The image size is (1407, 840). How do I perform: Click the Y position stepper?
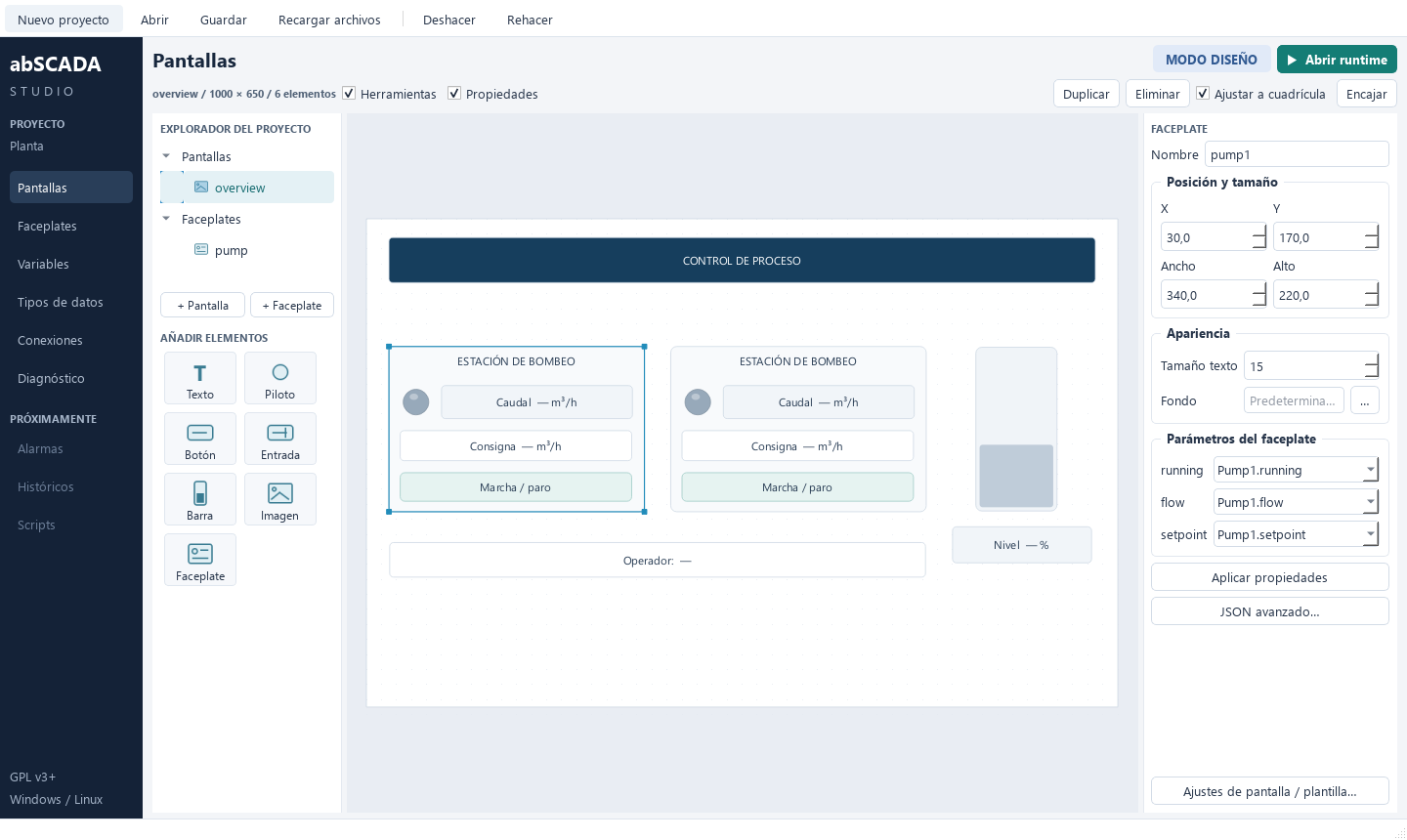point(1372,237)
